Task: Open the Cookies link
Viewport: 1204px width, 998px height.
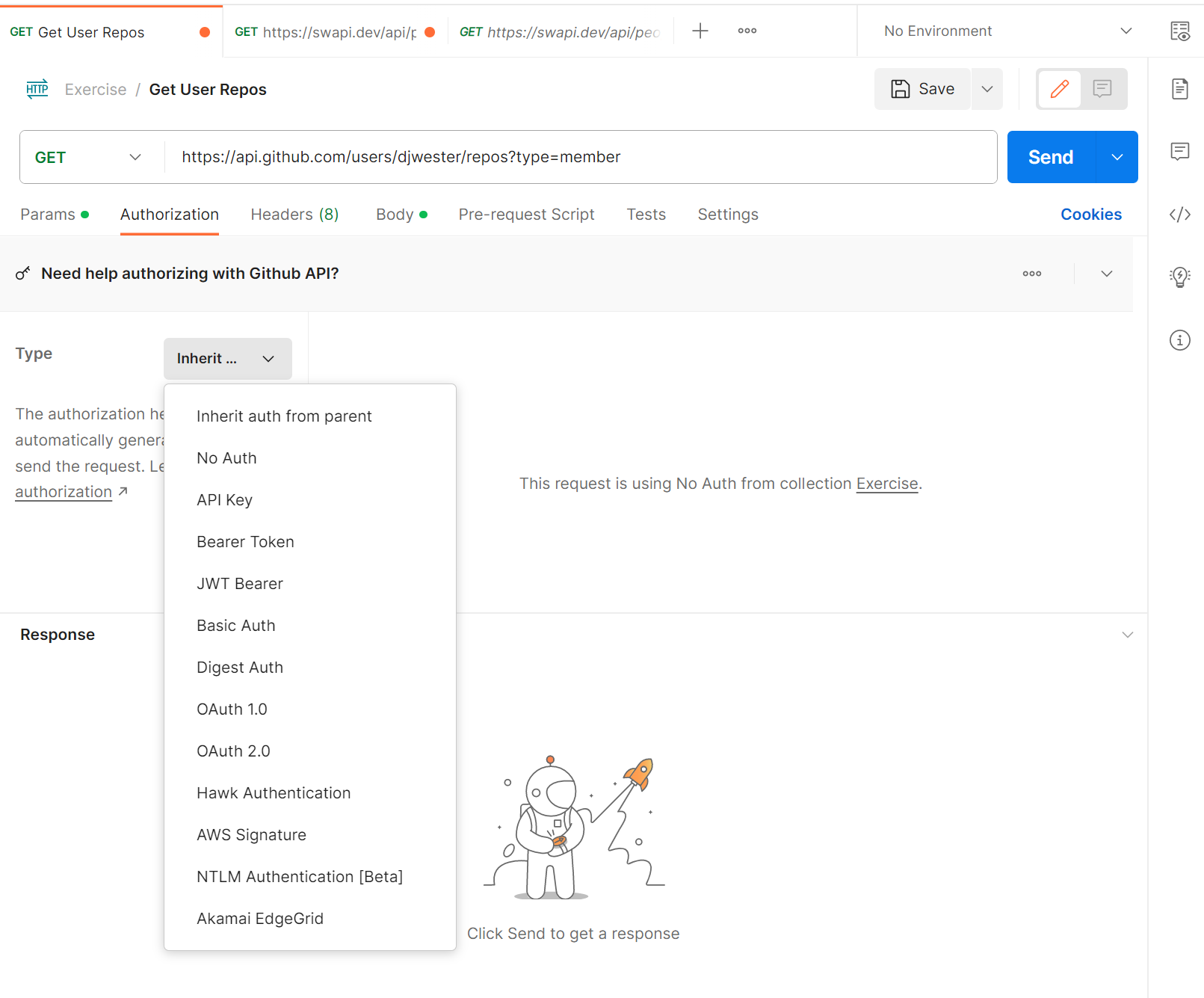Action: (1090, 215)
